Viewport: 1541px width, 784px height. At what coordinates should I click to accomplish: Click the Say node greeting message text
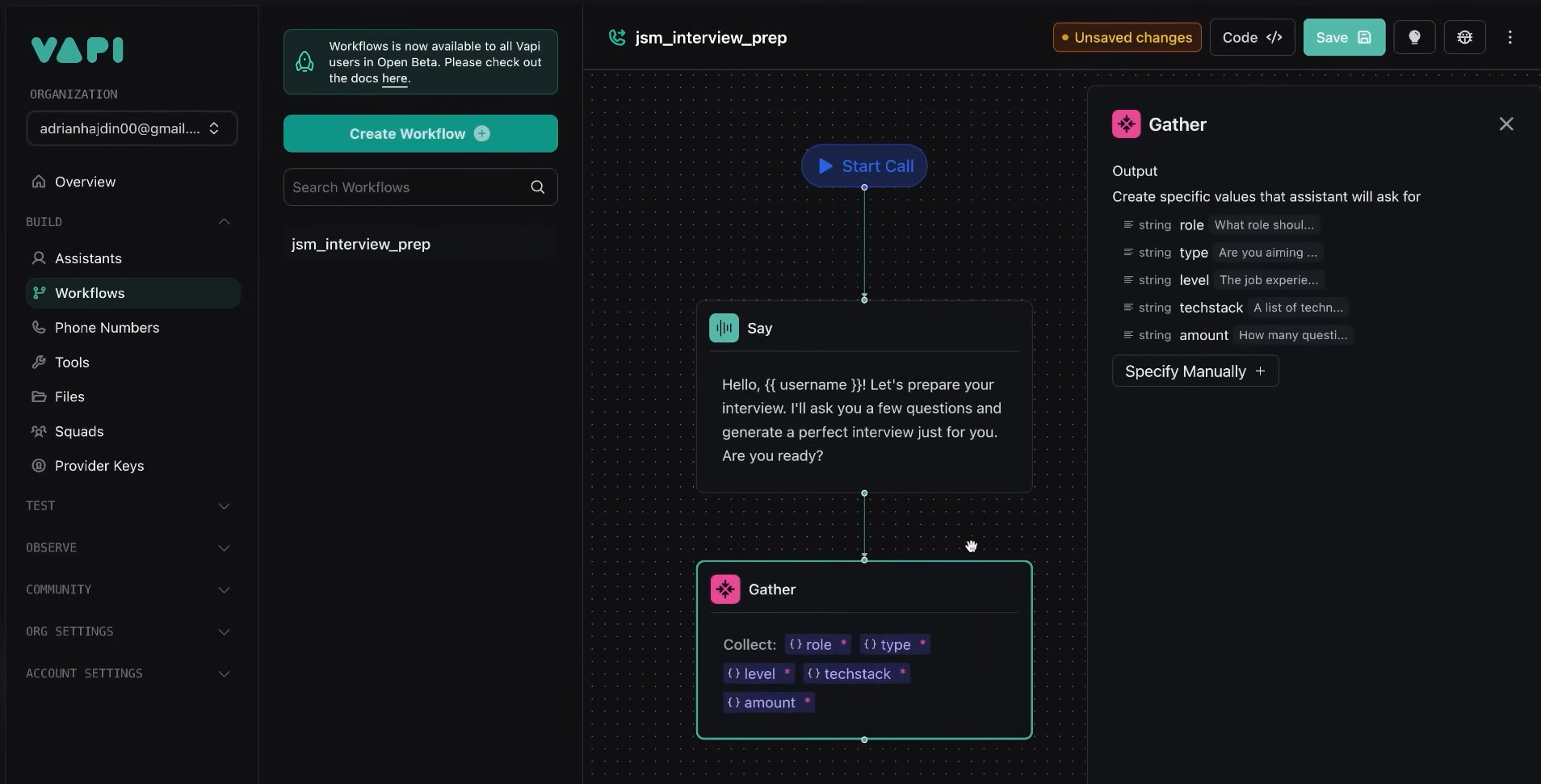coord(863,420)
